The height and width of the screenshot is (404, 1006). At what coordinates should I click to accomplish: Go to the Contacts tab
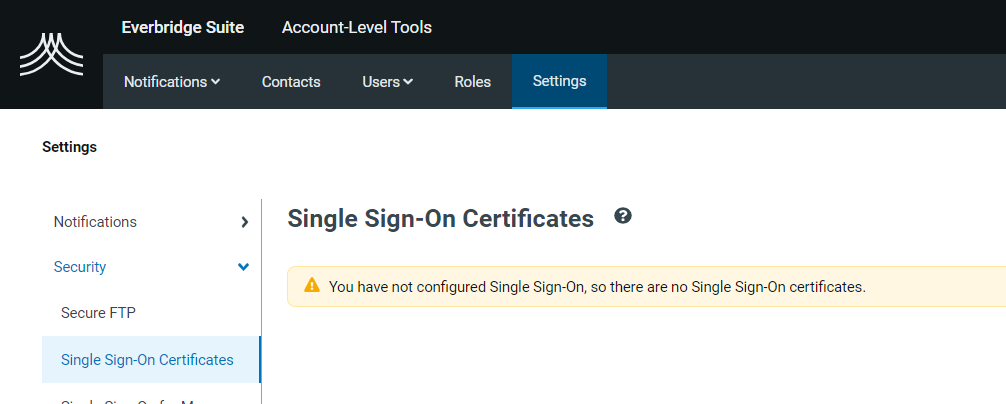pyautogui.click(x=291, y=82)
